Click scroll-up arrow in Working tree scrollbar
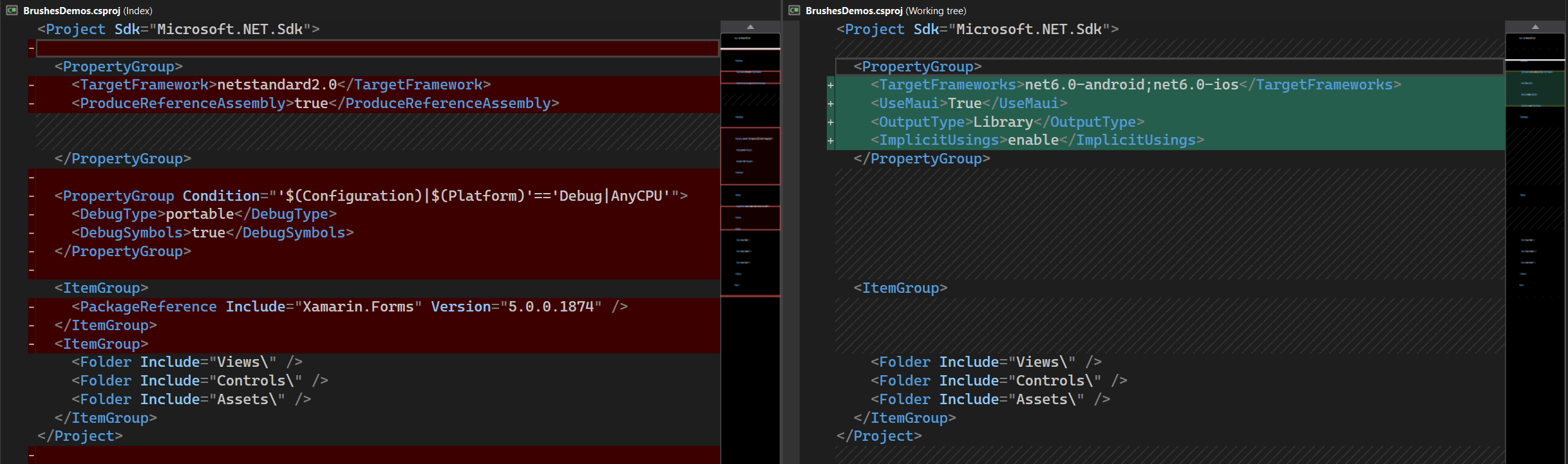 1535,26
